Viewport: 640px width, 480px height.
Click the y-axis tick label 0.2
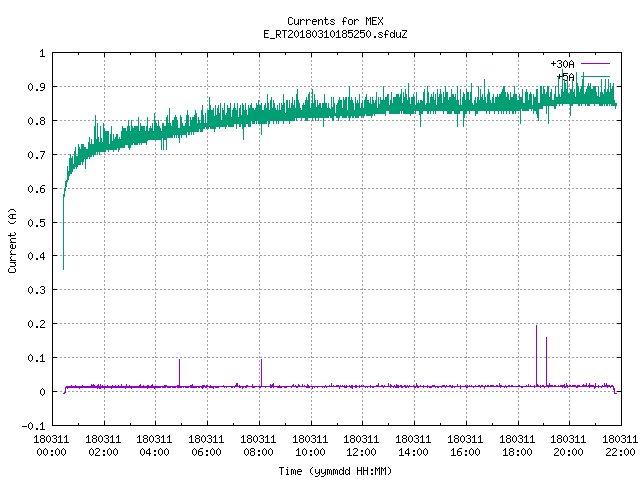click(36, 324)
